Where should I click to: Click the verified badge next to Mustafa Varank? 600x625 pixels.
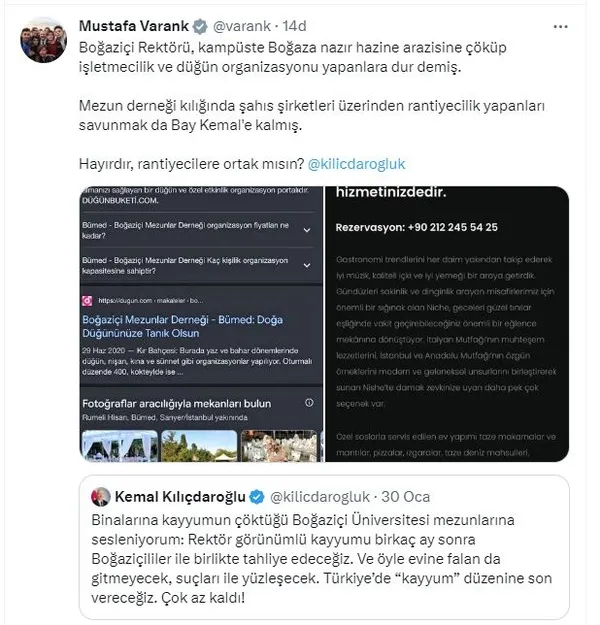[200, 27]
